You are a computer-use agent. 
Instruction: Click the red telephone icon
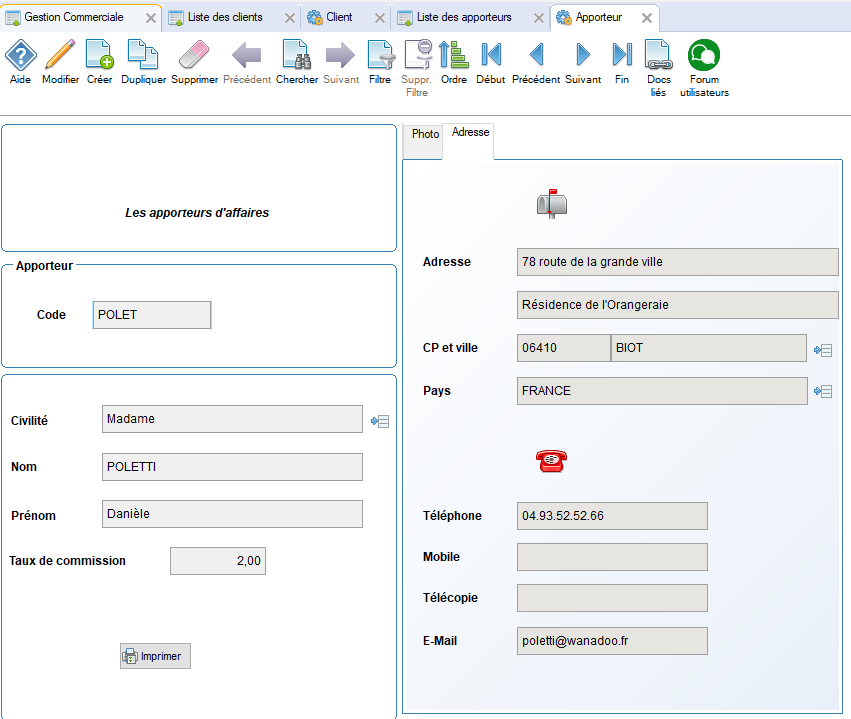pyautogui.click(x=551, y=461)
